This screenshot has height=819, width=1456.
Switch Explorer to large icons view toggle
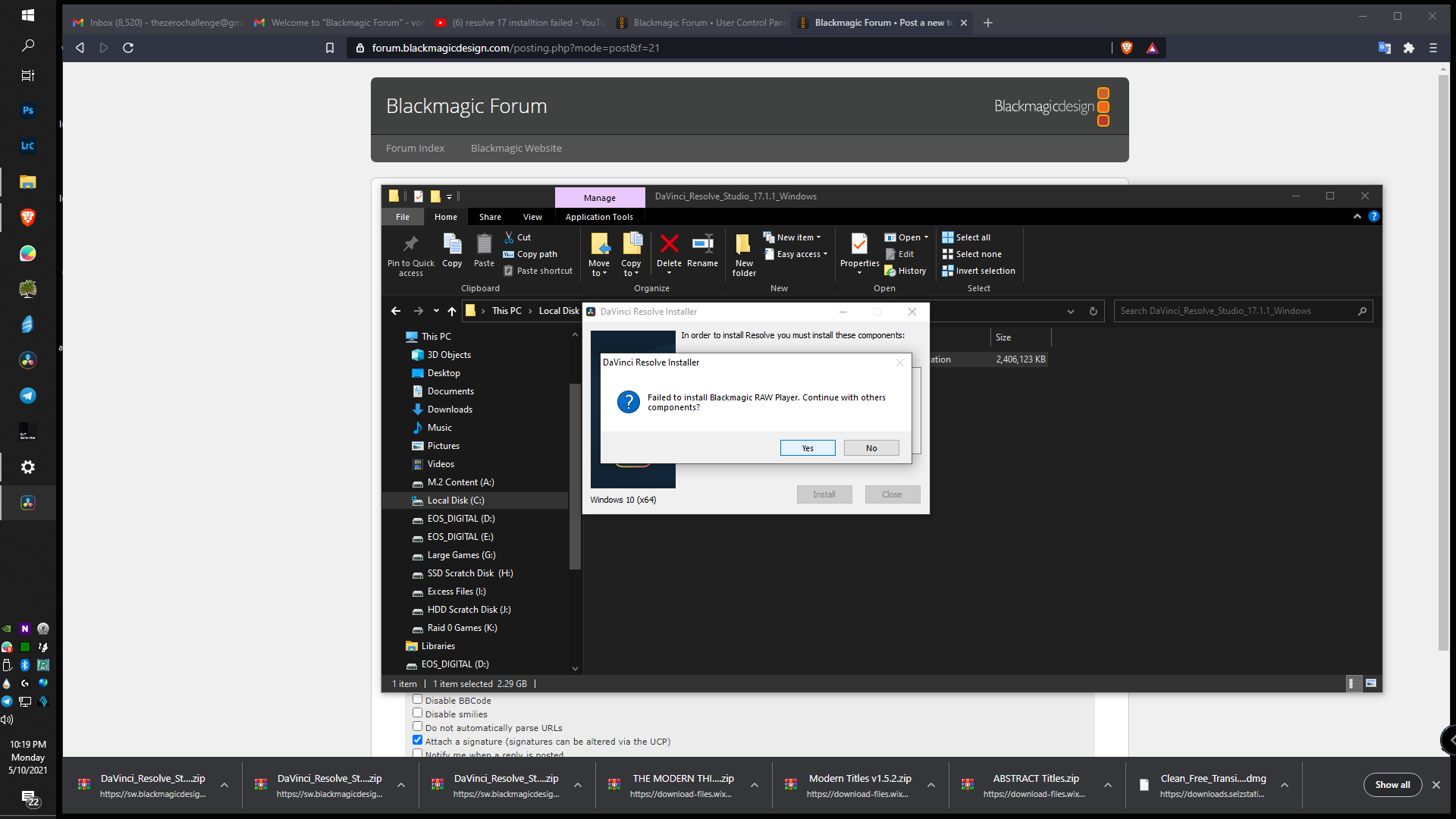click(1371, 683)
